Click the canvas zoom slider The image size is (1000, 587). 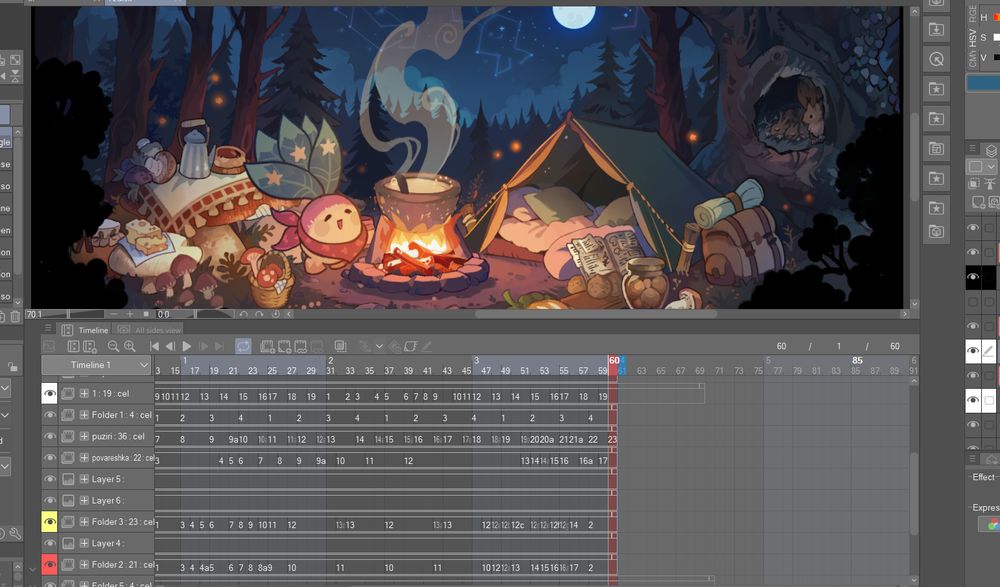(69, 314)
